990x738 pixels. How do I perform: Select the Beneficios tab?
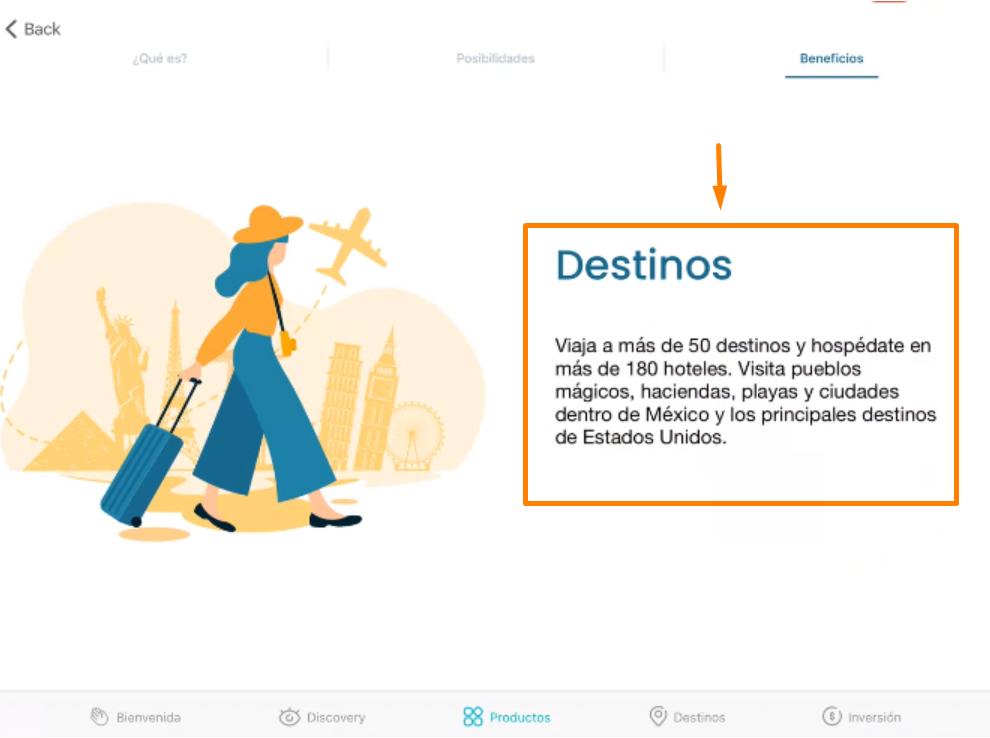tap(832, 59)
